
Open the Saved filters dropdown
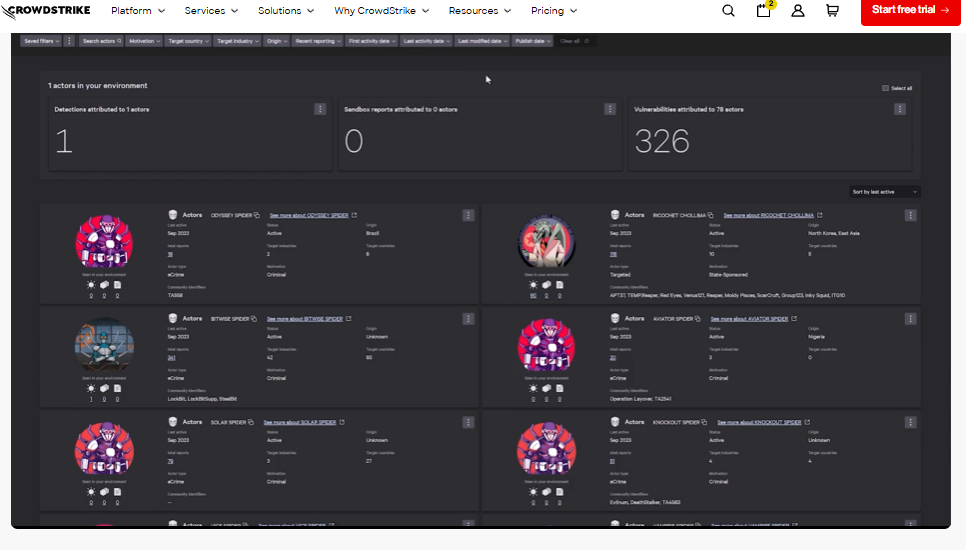tap(41, 41)
